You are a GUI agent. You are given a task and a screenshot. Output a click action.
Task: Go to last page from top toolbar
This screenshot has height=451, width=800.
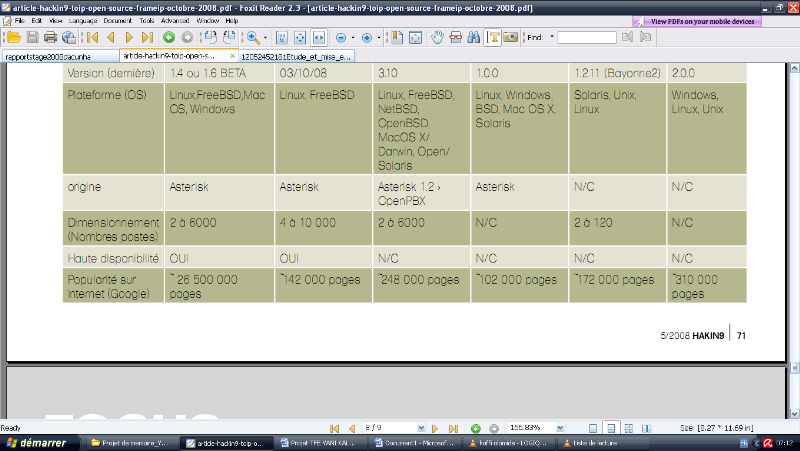point(147,37)
